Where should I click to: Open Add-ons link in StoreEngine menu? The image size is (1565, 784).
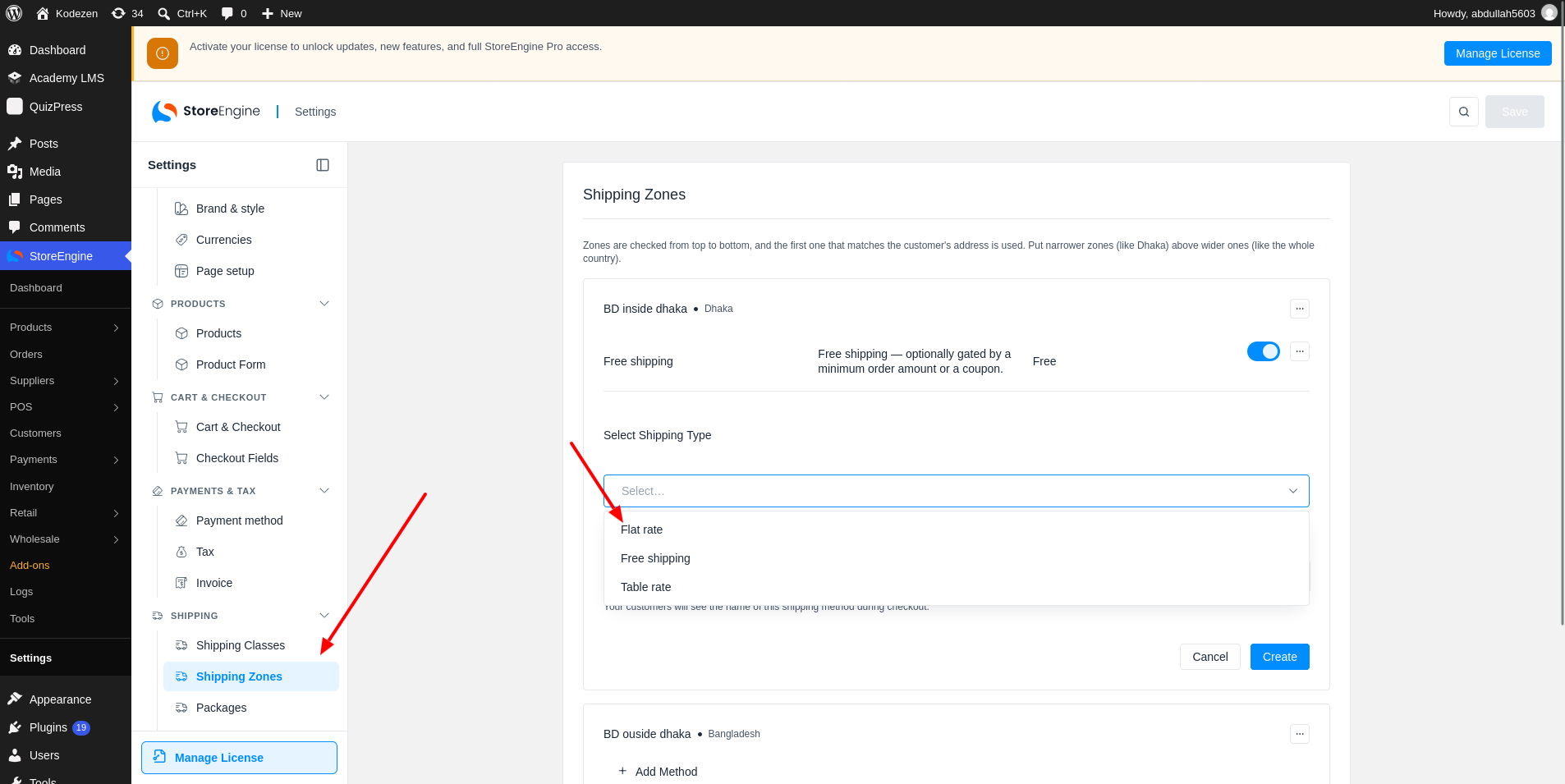30,566
